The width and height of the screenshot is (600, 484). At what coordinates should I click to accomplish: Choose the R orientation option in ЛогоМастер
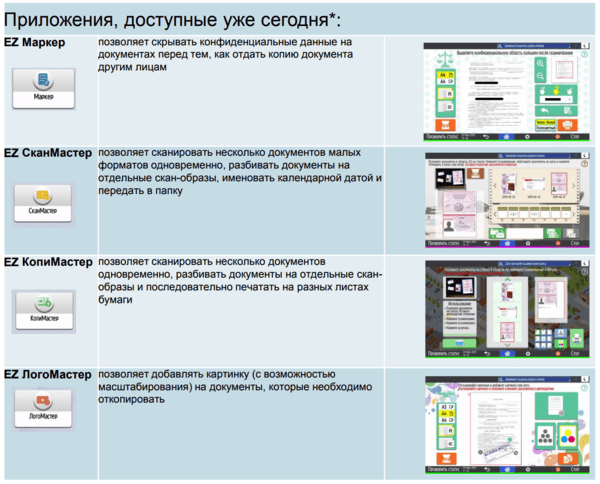[447, 431]
